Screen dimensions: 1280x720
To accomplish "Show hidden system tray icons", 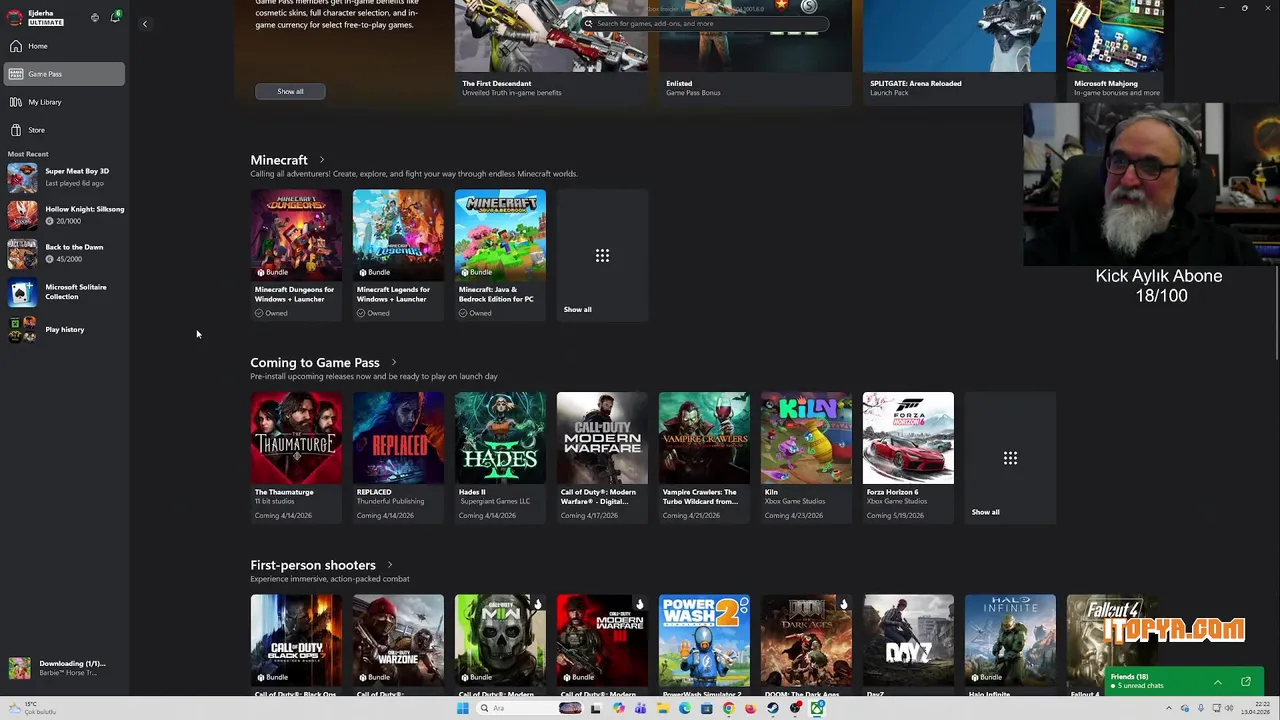I will coord(1169,709).
